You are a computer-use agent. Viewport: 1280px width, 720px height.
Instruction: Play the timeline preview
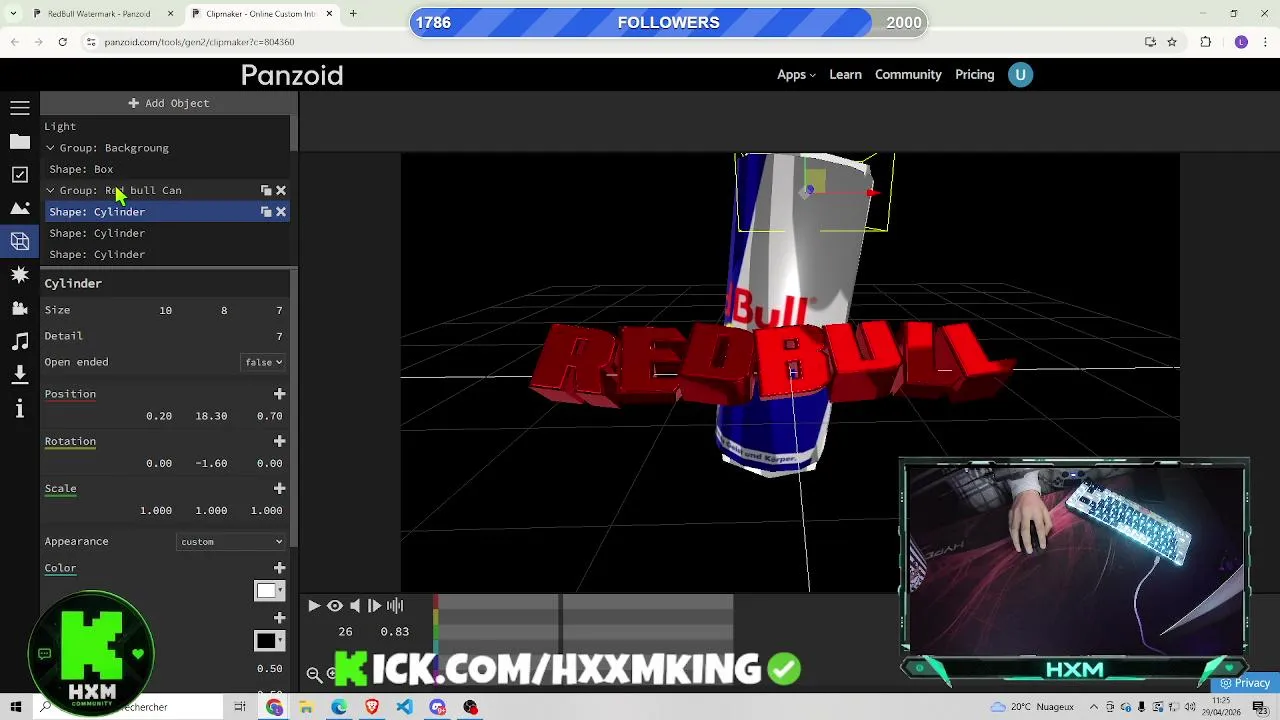pos(314,605)
